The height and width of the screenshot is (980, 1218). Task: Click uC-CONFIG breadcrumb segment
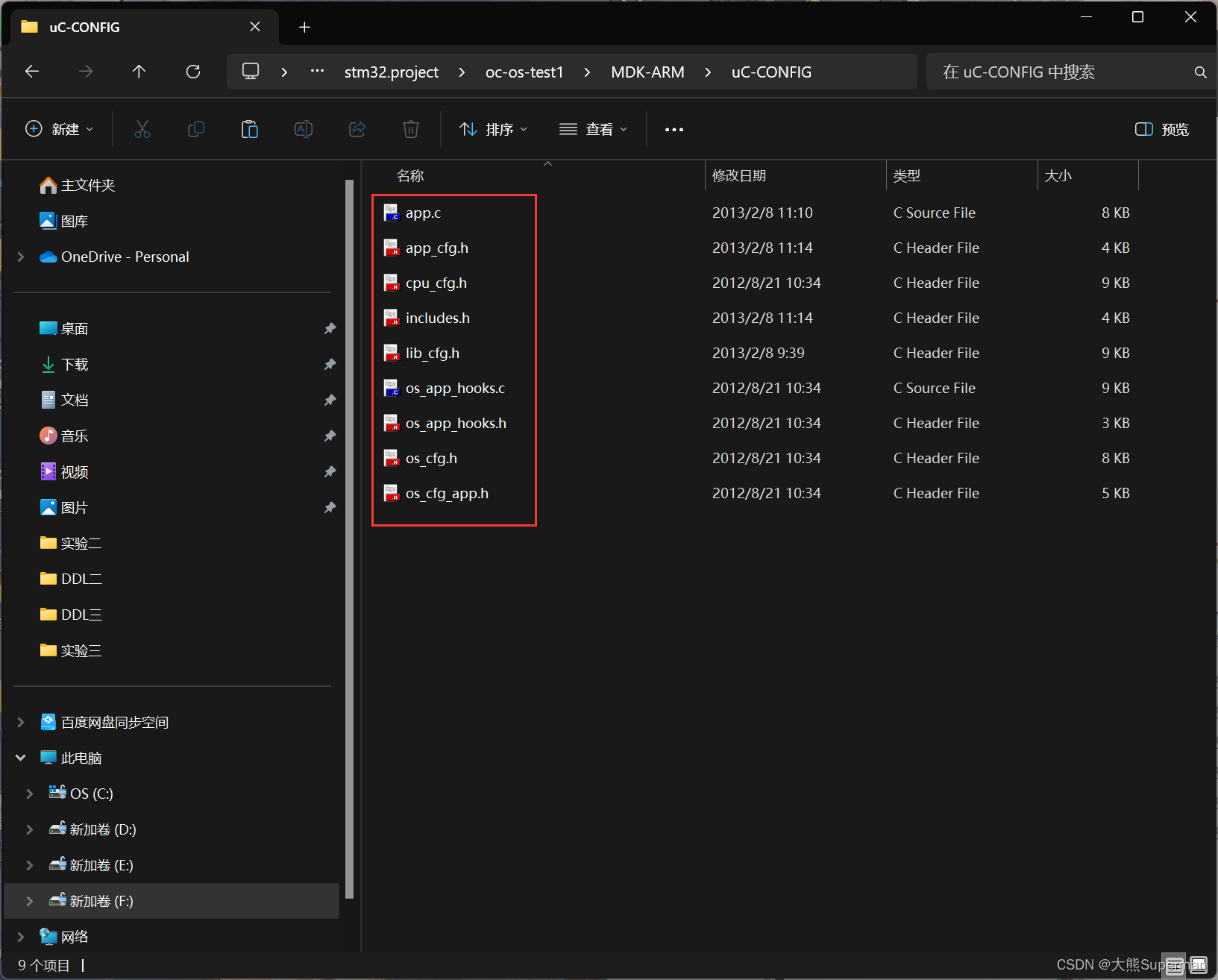pyautogui.click(x=771, y=72)
